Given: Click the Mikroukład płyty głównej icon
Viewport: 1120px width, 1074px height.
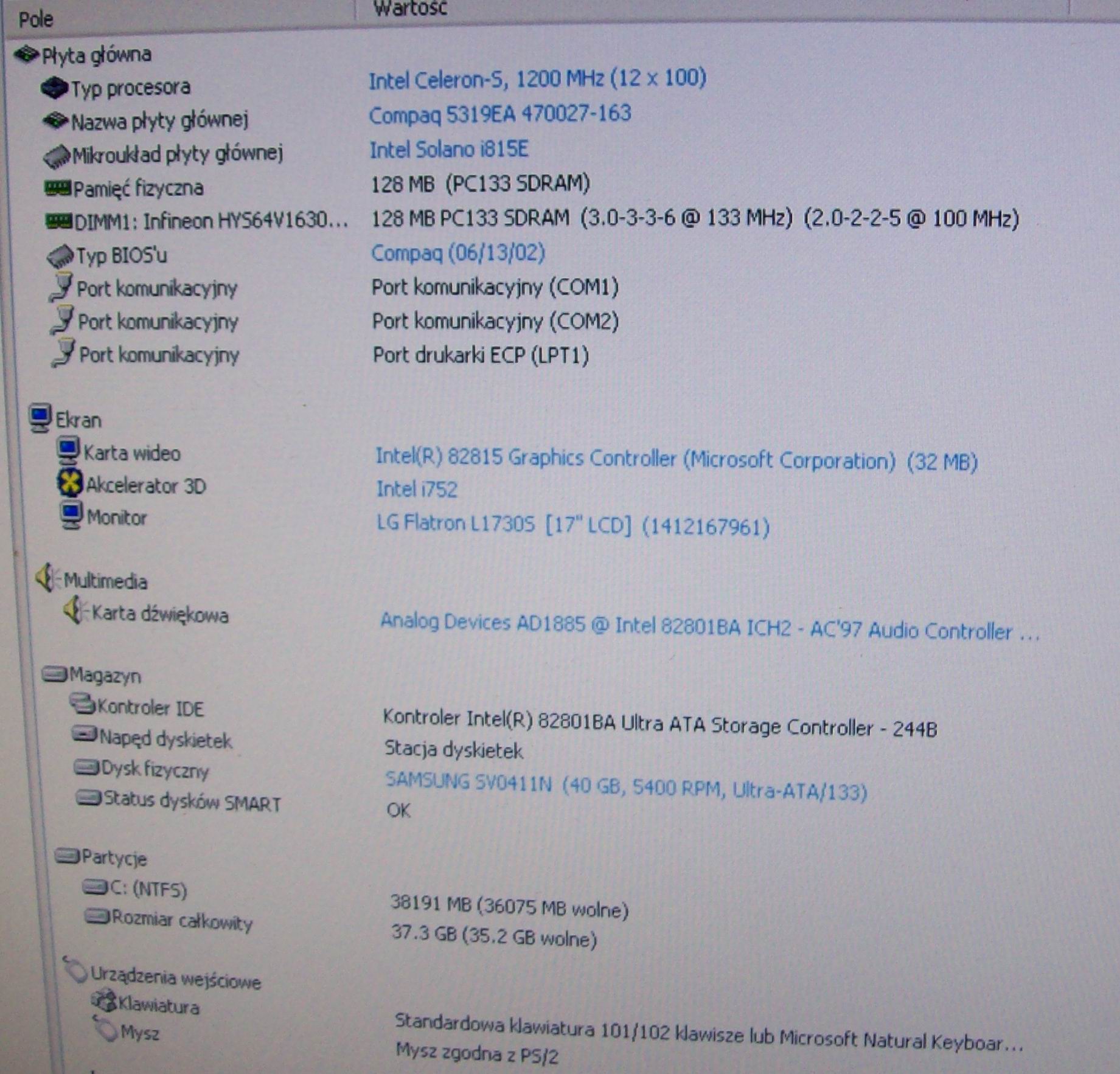Looking at the screenshot, I should (x=57, y=156).
